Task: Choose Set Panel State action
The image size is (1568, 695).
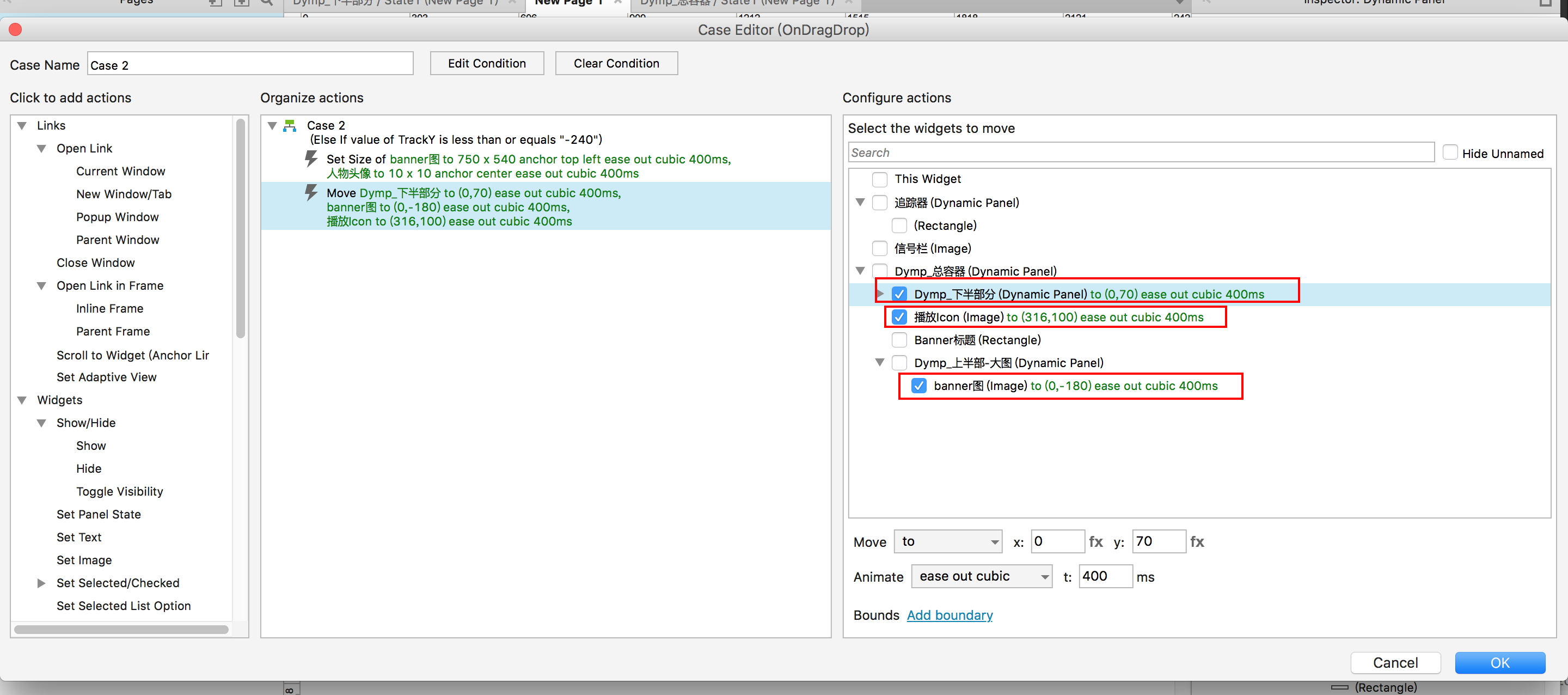Action: tap(99, 514)
